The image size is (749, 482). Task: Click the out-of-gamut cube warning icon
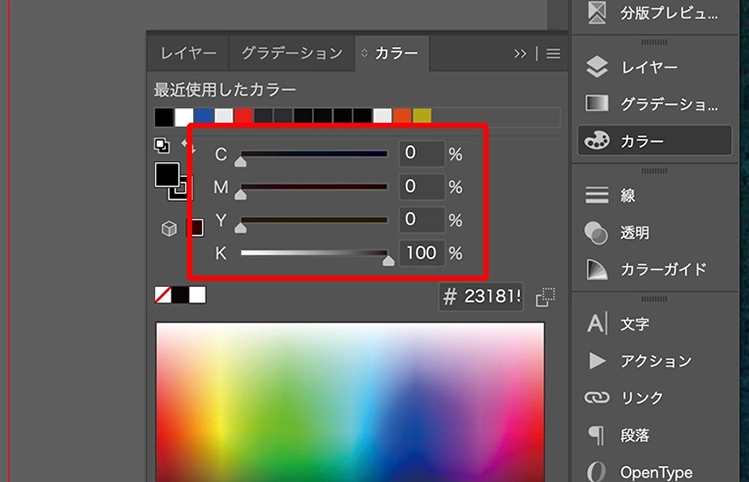coord(169,228)
